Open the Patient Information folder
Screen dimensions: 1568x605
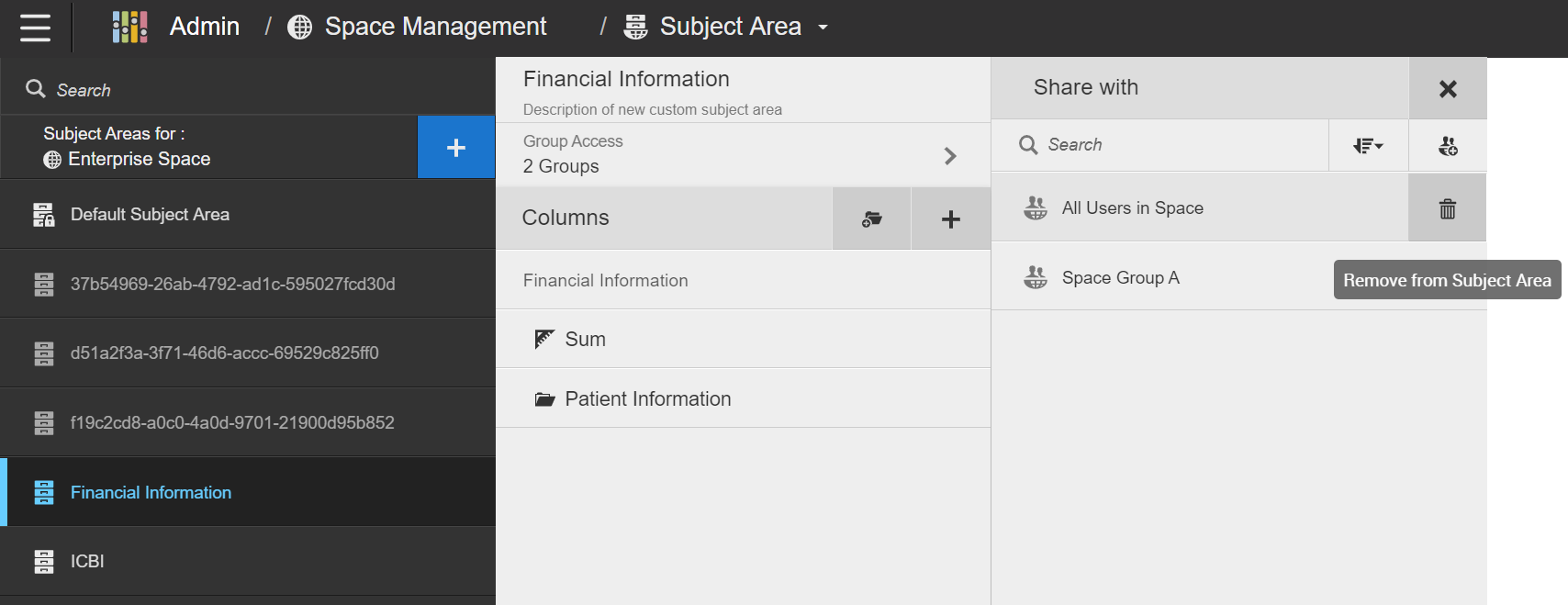[x=647, y=399]
